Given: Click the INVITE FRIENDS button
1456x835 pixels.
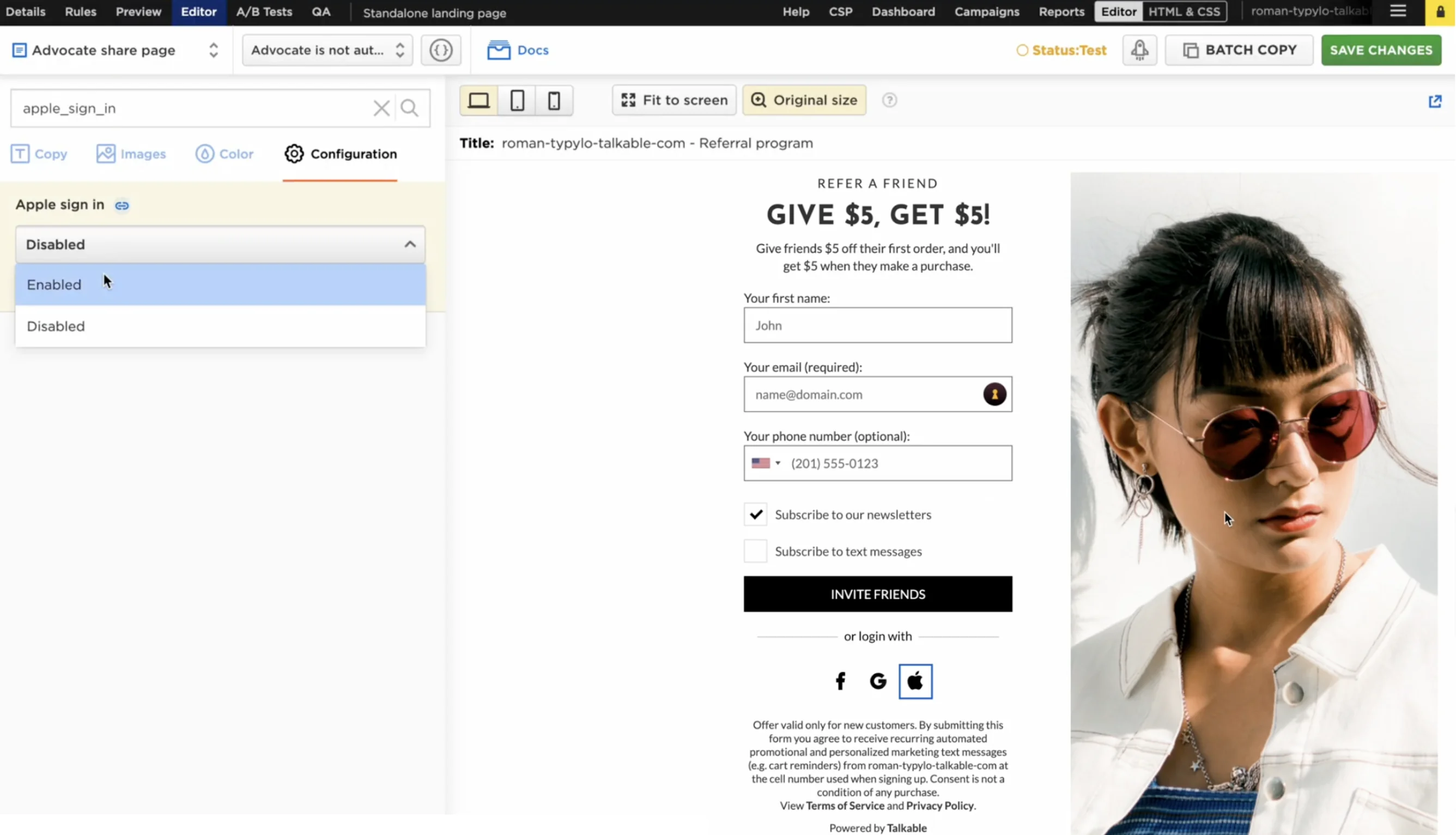Looking at the screenshot, I should pos(878,594).
